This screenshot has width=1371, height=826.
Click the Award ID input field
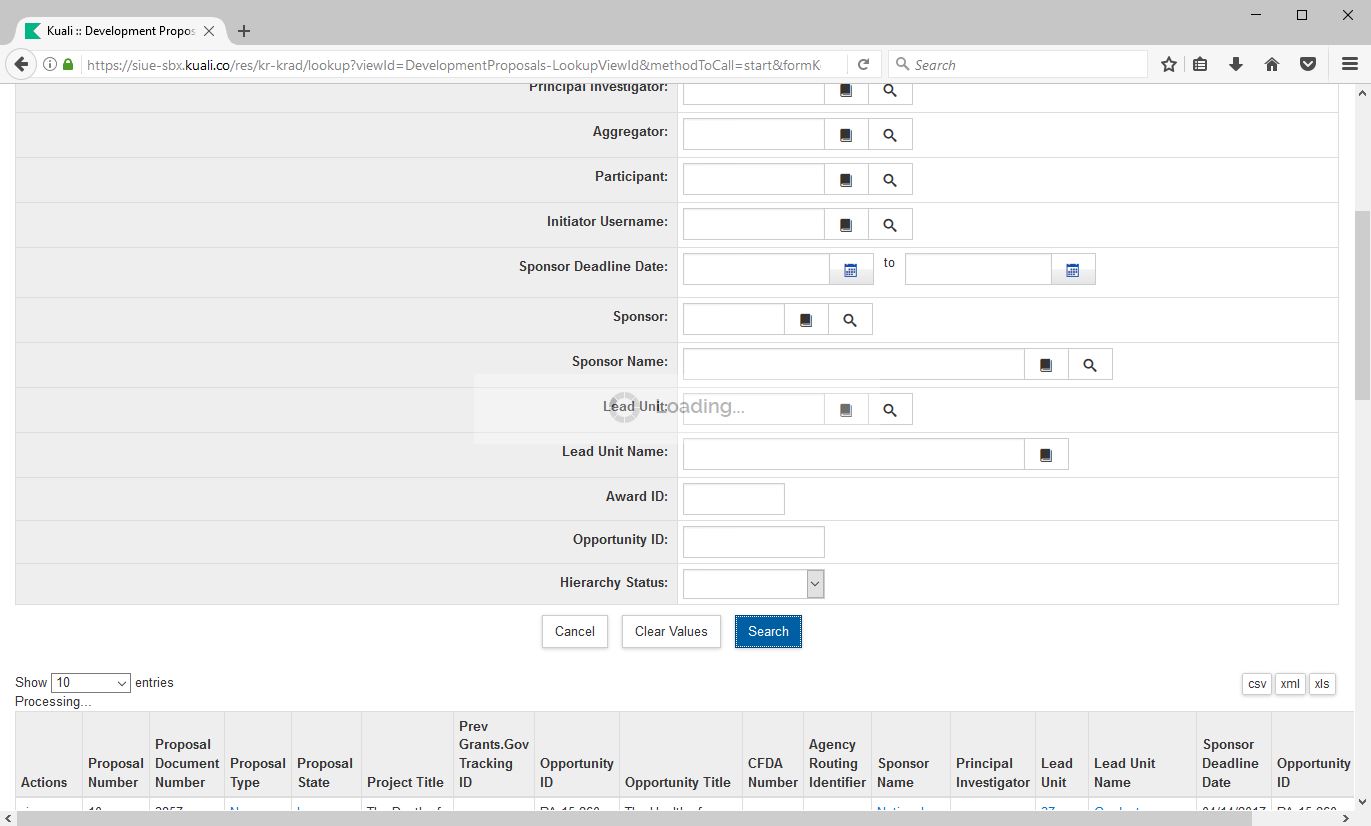tap(733, 499)
